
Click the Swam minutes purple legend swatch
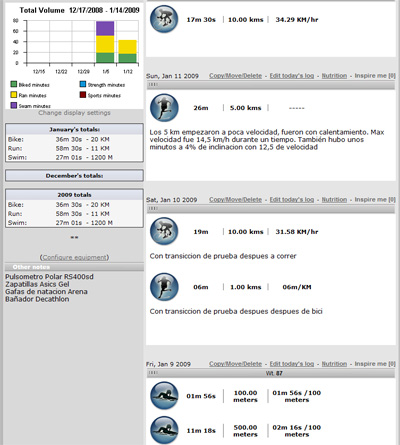pos(14,105)
